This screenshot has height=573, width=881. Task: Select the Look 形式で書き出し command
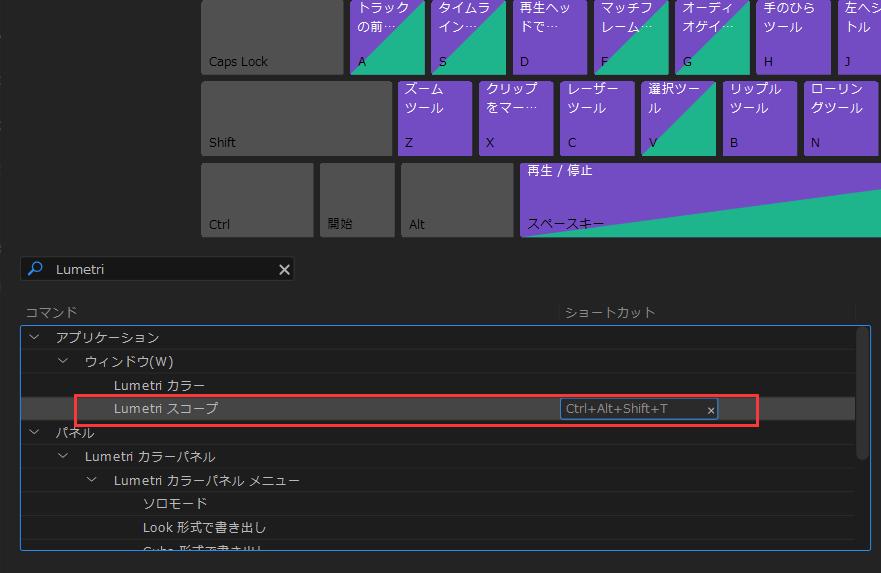[x=204, y=528]
